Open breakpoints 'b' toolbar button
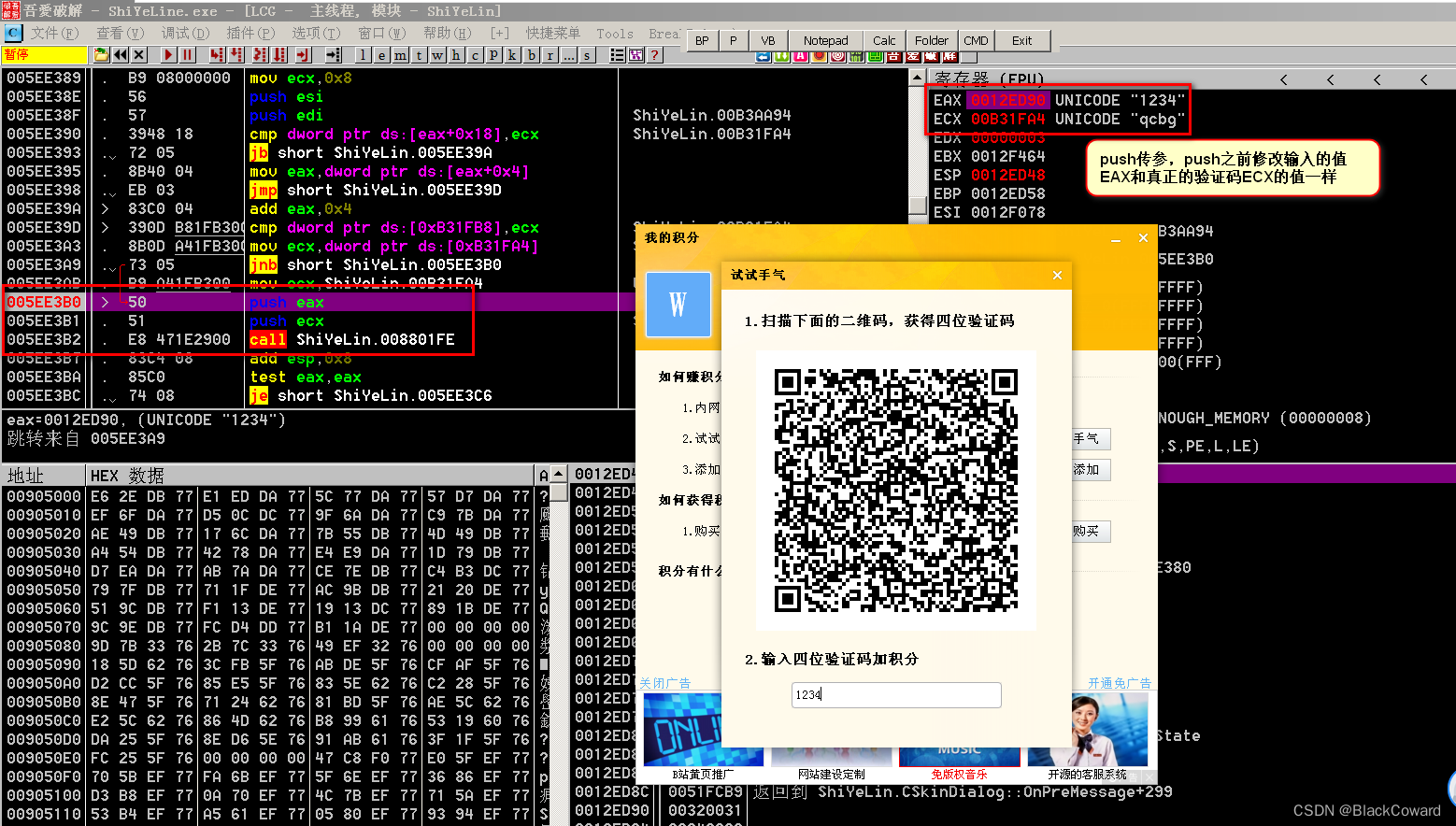This screenshot has height=826, width=1456. click(x=531, y=55)
